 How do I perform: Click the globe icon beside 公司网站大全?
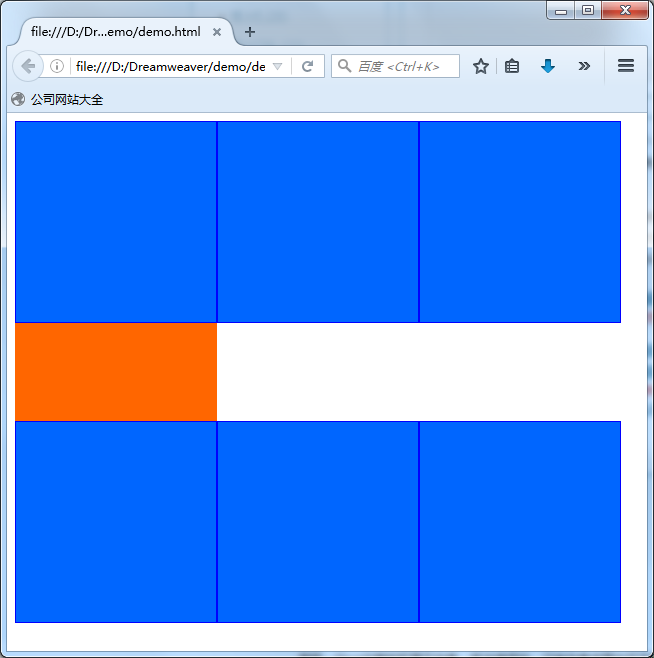coord(18,99)
